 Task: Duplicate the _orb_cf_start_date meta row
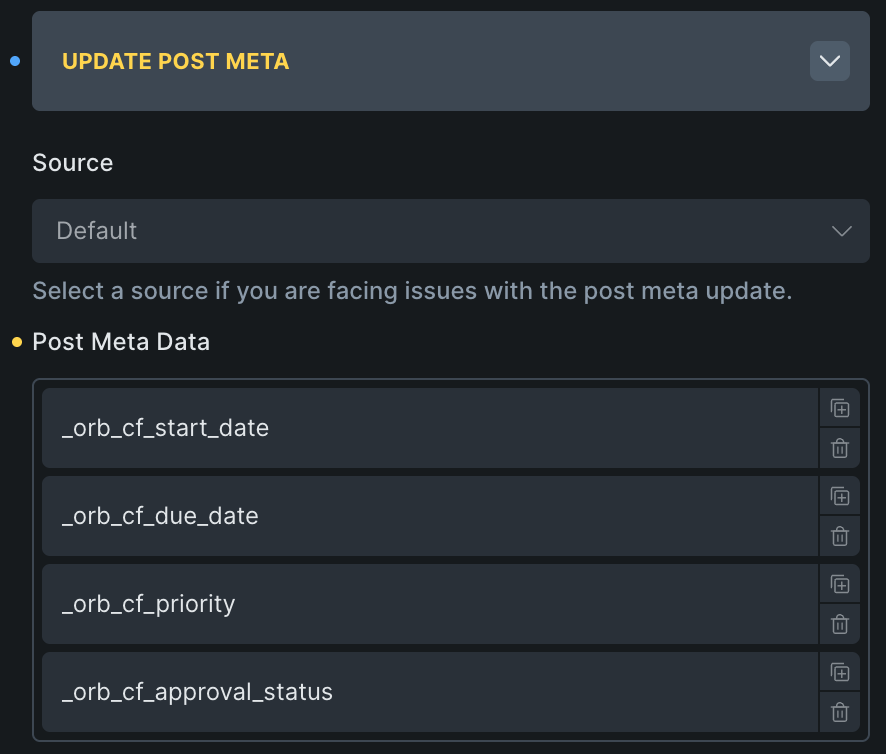coord(840,408)
